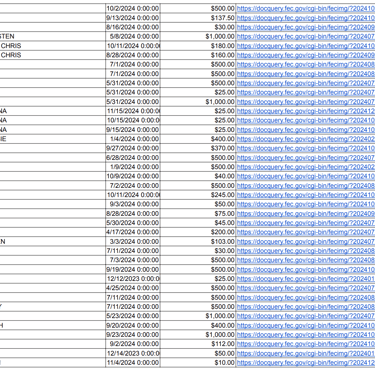
Task: Select the 9/2/2024 0:00:00 cell
Action: click(x=133, y=344)
